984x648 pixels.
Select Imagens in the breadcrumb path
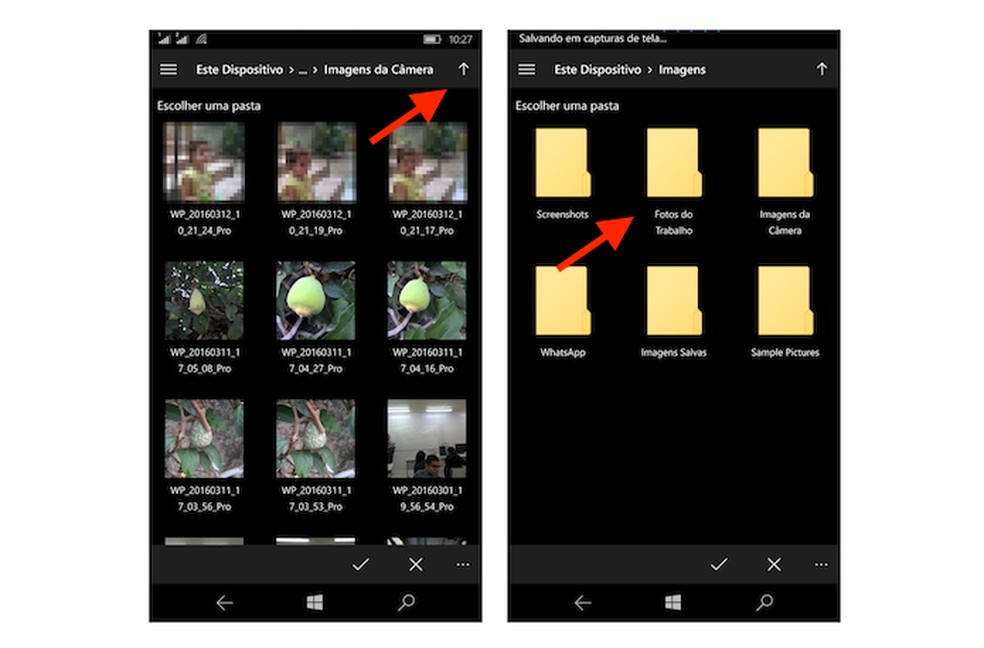[683, 69]
